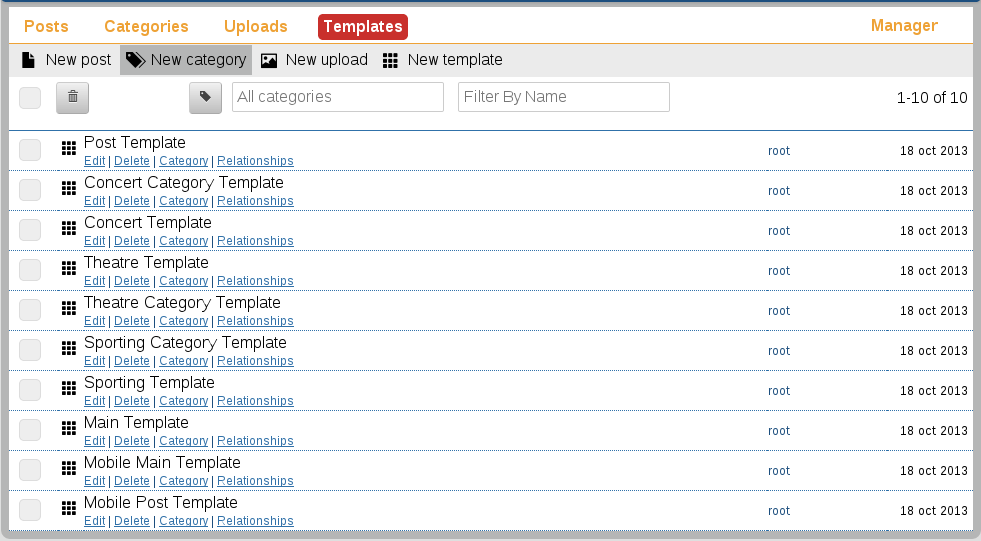Click Delete link for Theatre Template

(x=132, y=281)
